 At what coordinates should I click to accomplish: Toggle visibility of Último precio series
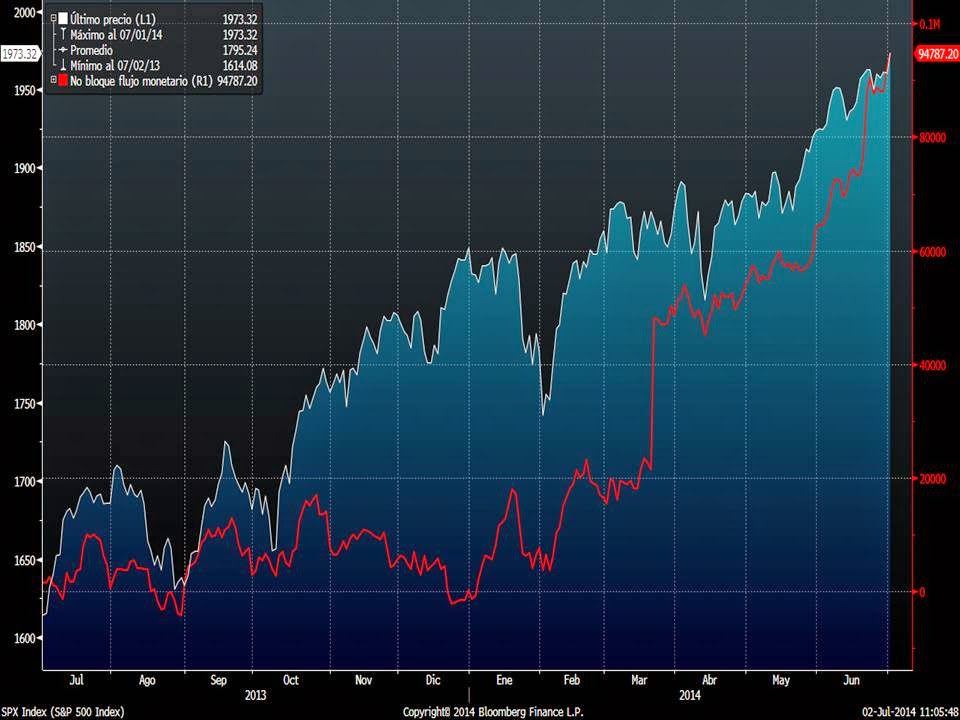pos(64,17)
